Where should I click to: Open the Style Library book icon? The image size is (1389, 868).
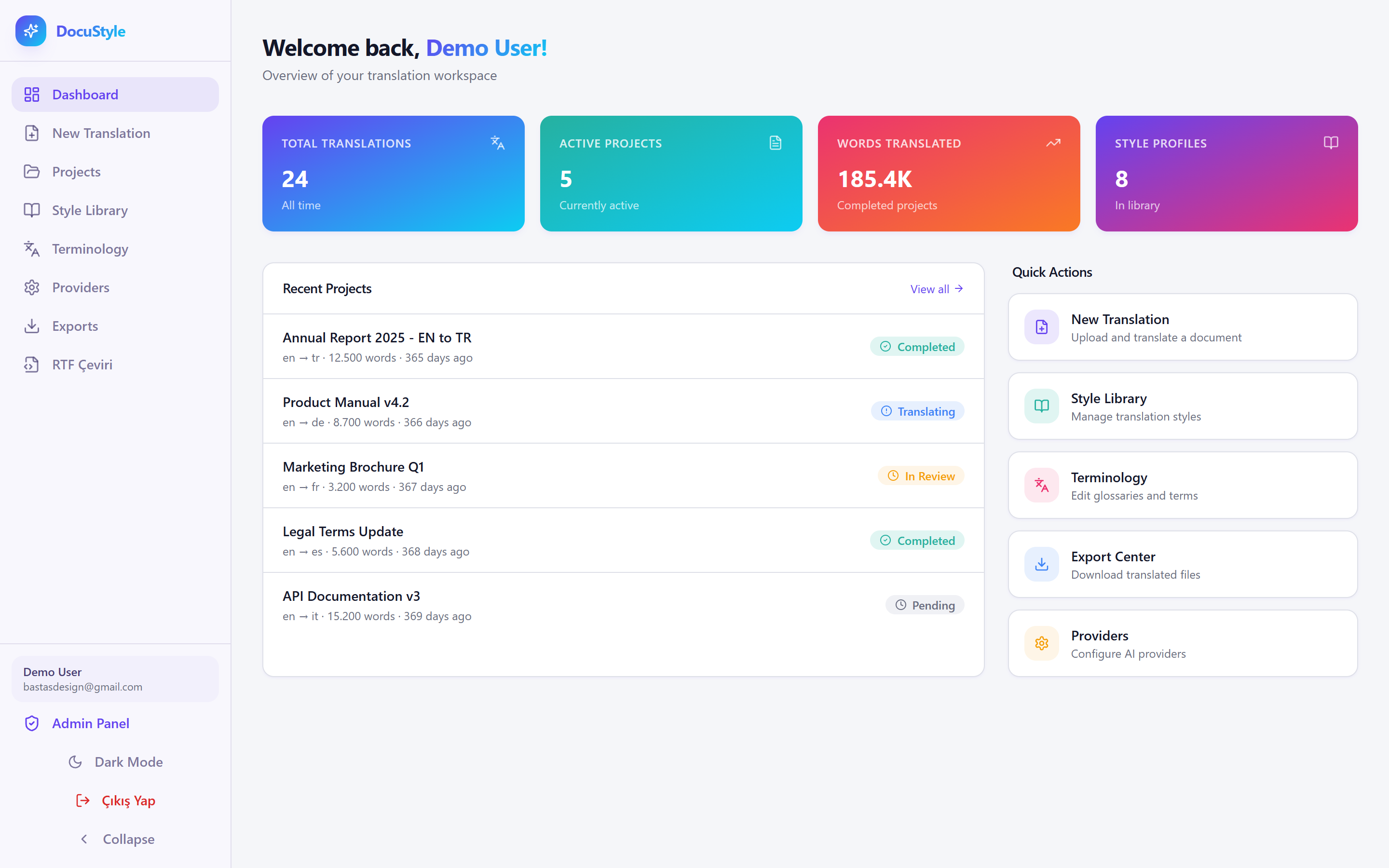coord(31,210)
